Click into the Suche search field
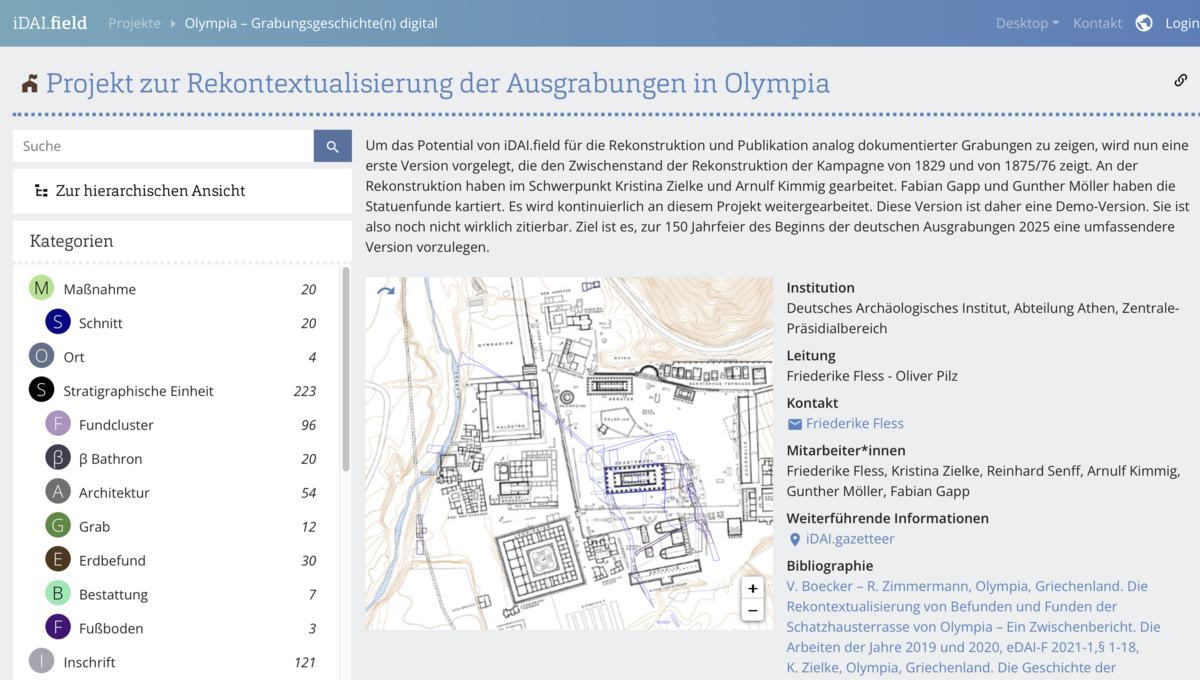Image resolution: width=1200 pixels, height=680 pixels. [x=163, y=146]
